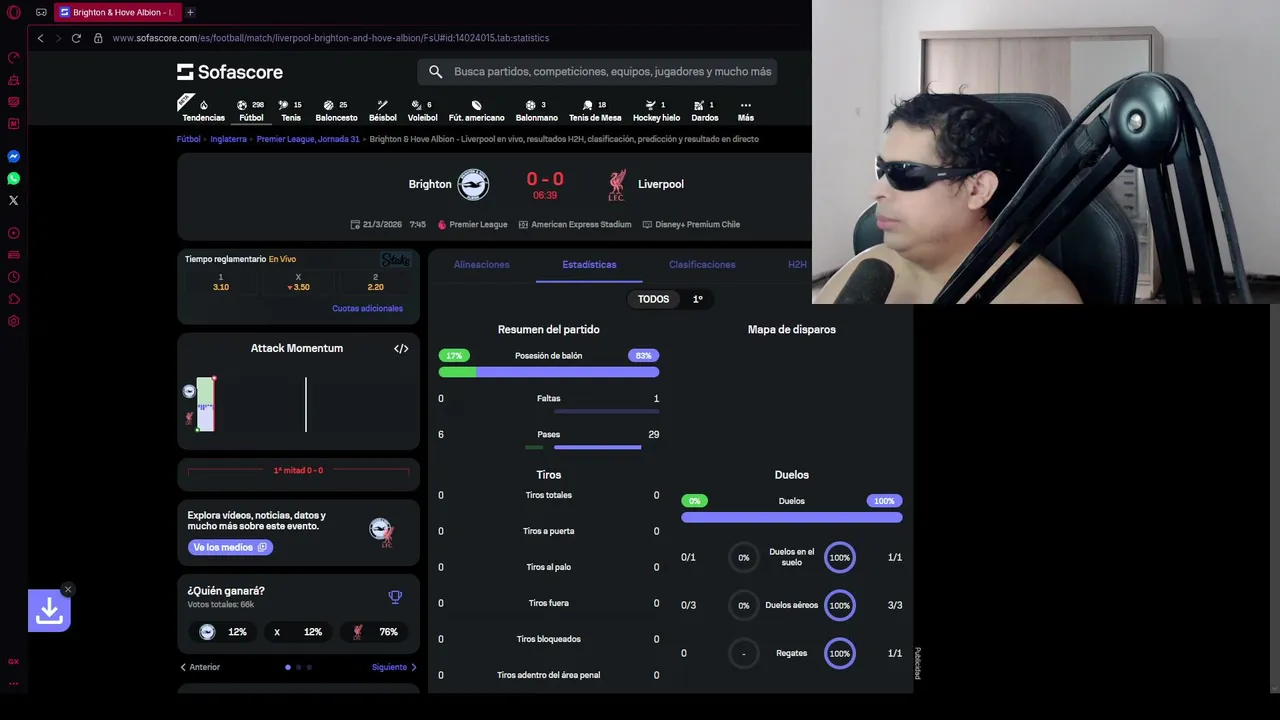
Task: Open WhatsApp in the Opera sidebar
Action: pos(14,178)
